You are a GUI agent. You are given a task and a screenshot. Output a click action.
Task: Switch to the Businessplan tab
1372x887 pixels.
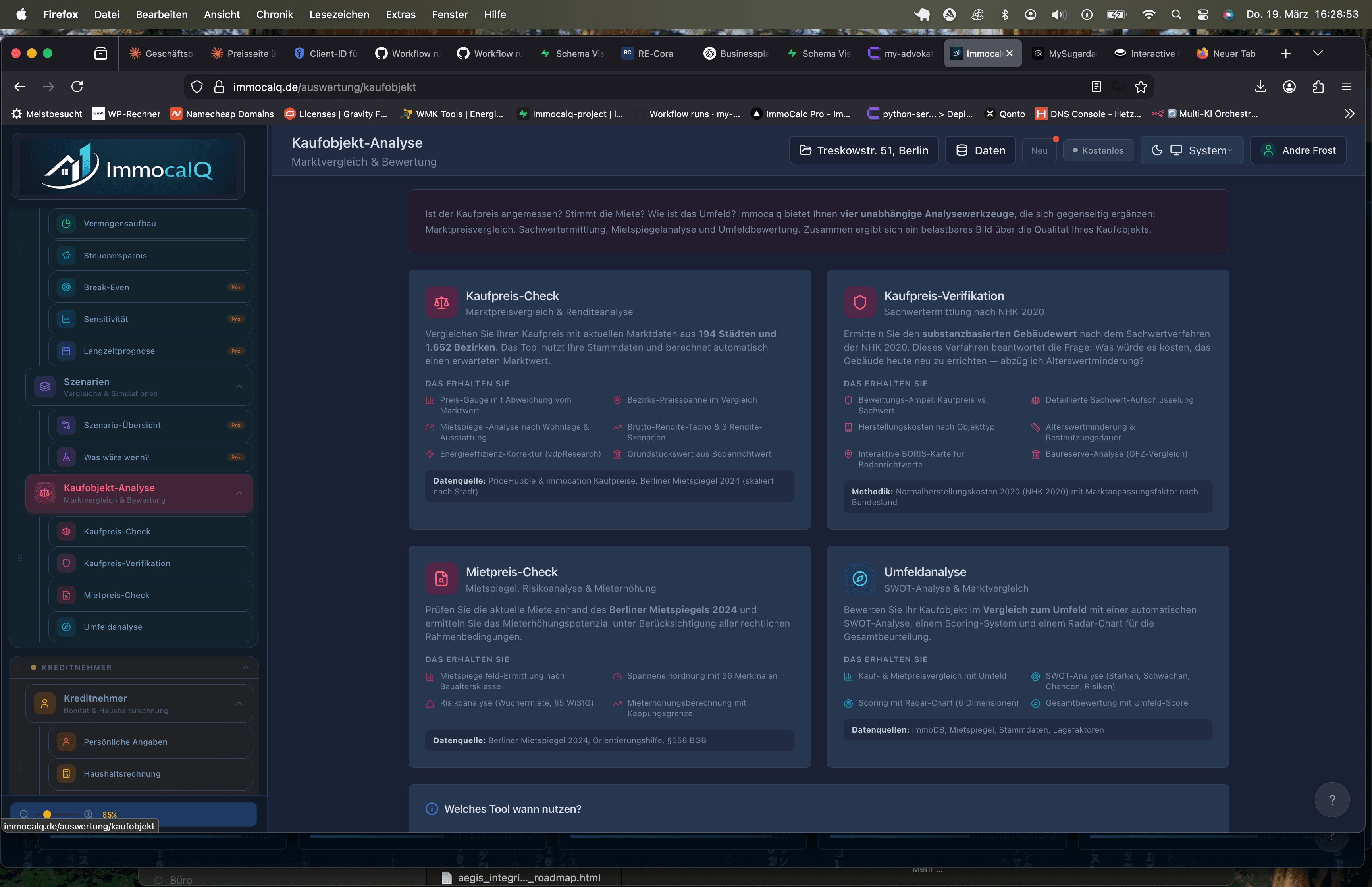tap(736, 54)
